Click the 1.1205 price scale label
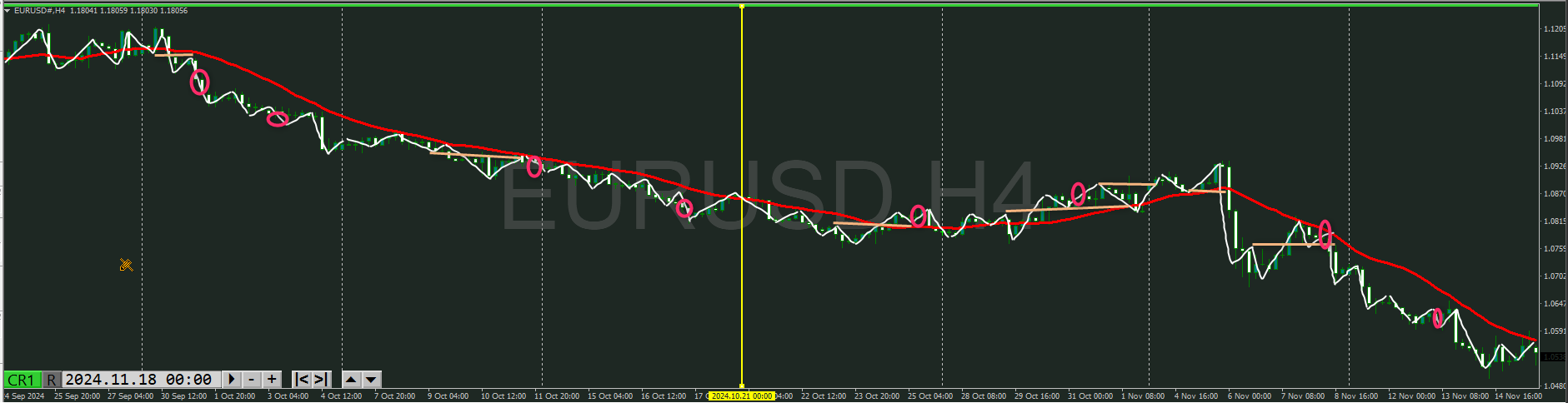The image size is (1568, 403). coord(1554,29)
